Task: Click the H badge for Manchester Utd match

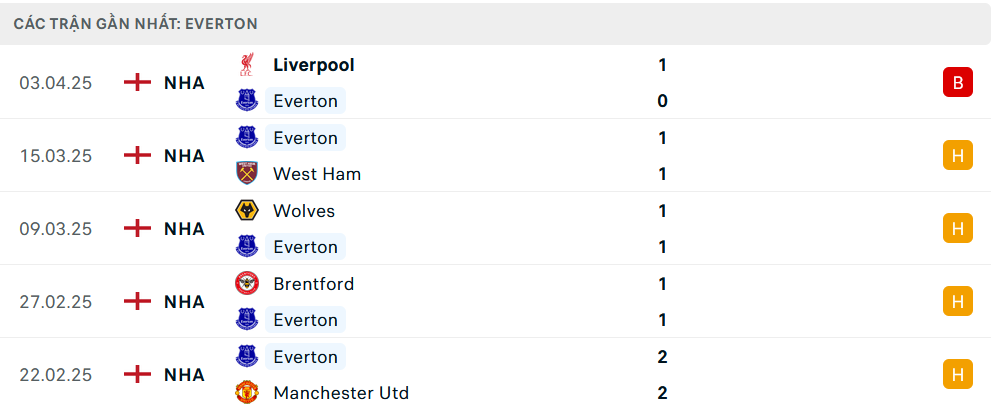Action: (957, 374)
